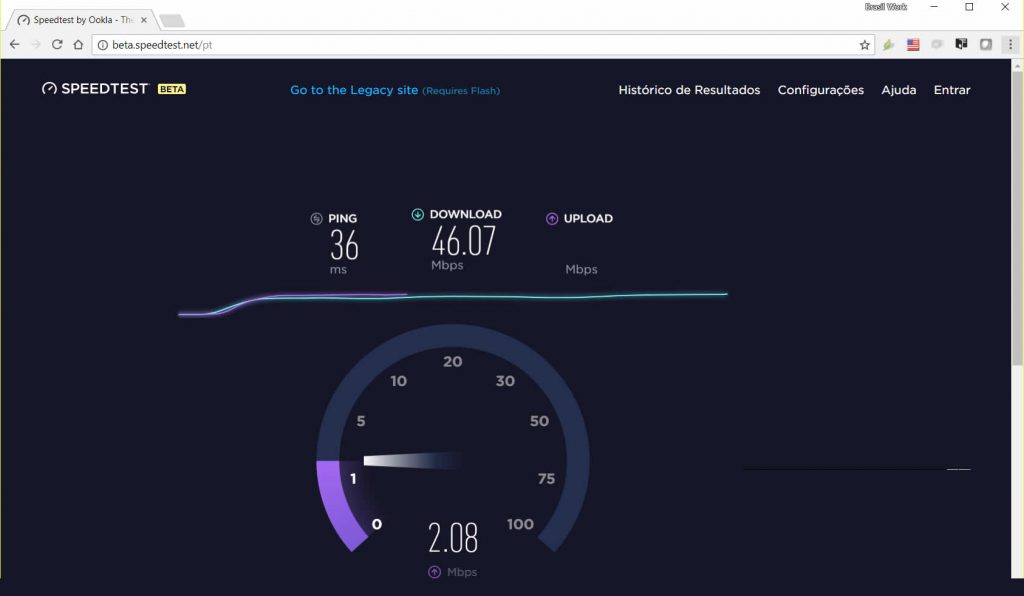Click Entrar to sign in
1024x596 pixels.
pos(951,90)
